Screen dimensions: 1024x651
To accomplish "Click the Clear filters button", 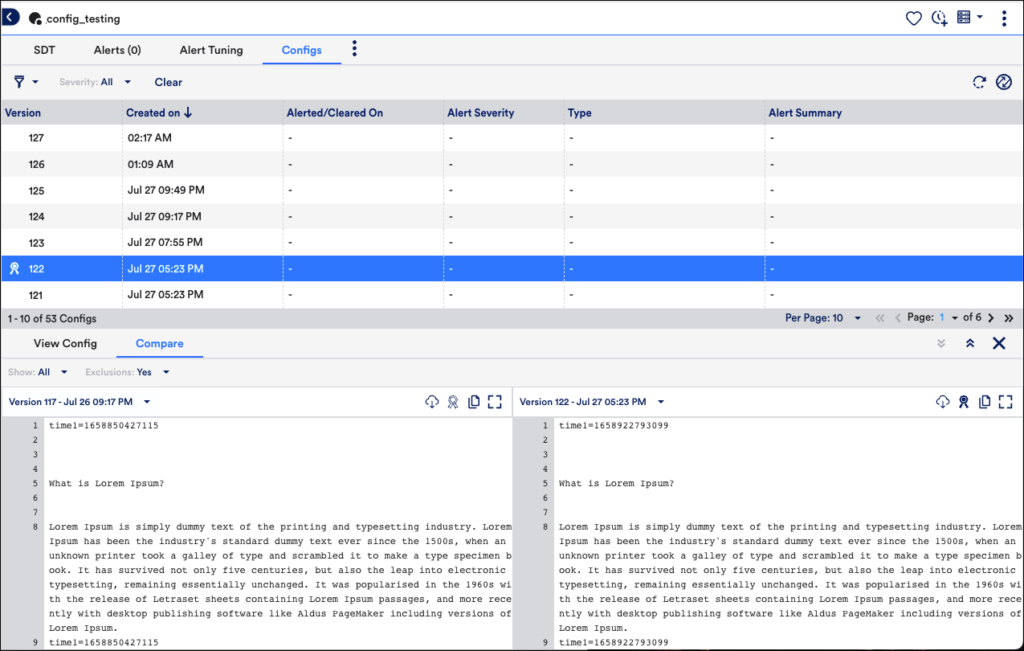I will pyautogui.click(x=168, y=82).
